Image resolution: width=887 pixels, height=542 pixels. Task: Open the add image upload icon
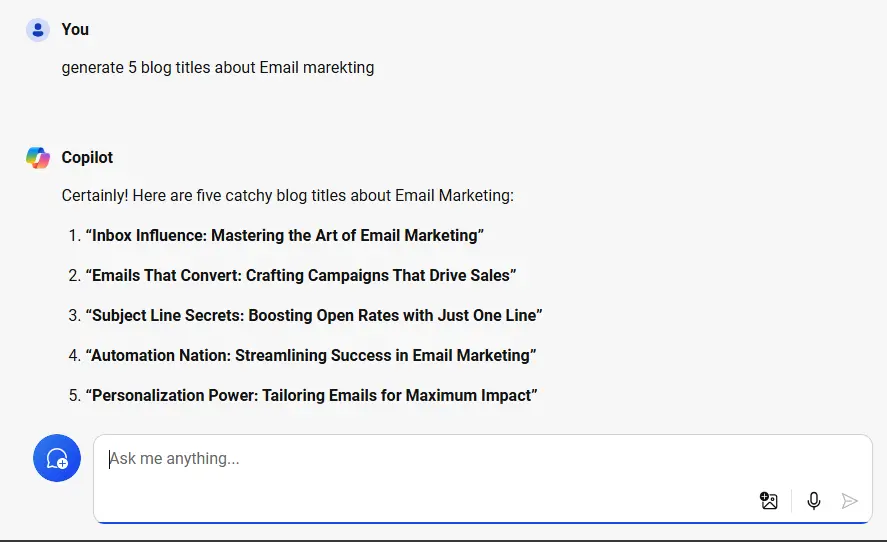768,501
